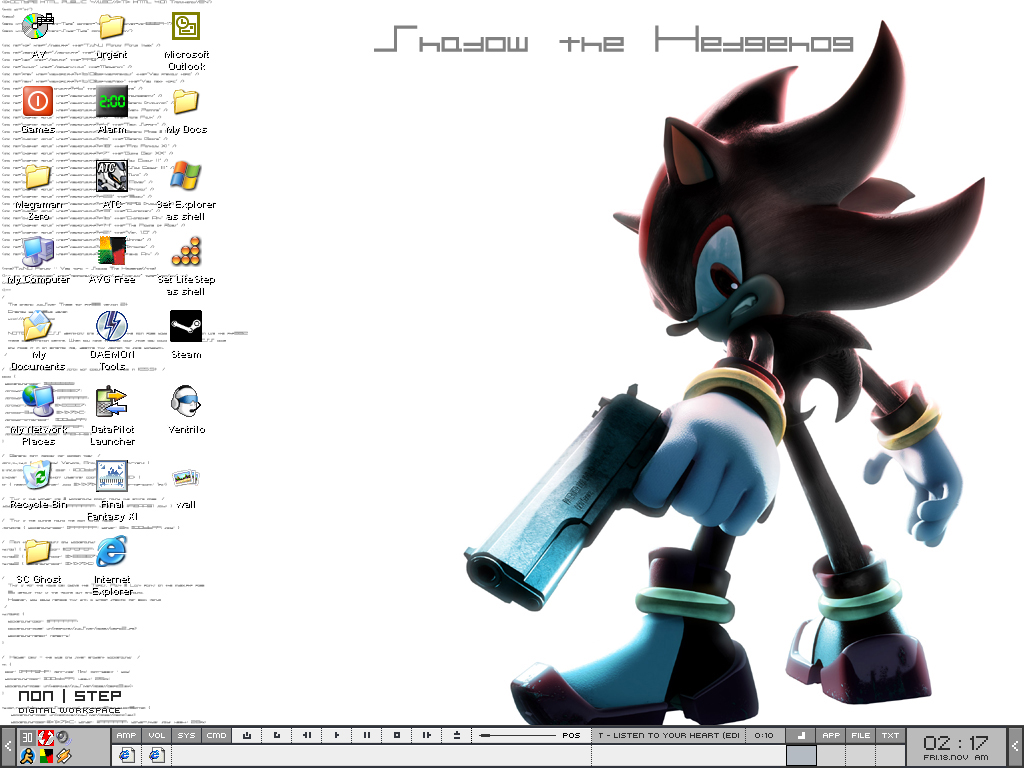1024x768 pixels.
Task: Open the APP menu button
Action: [831, 735]
